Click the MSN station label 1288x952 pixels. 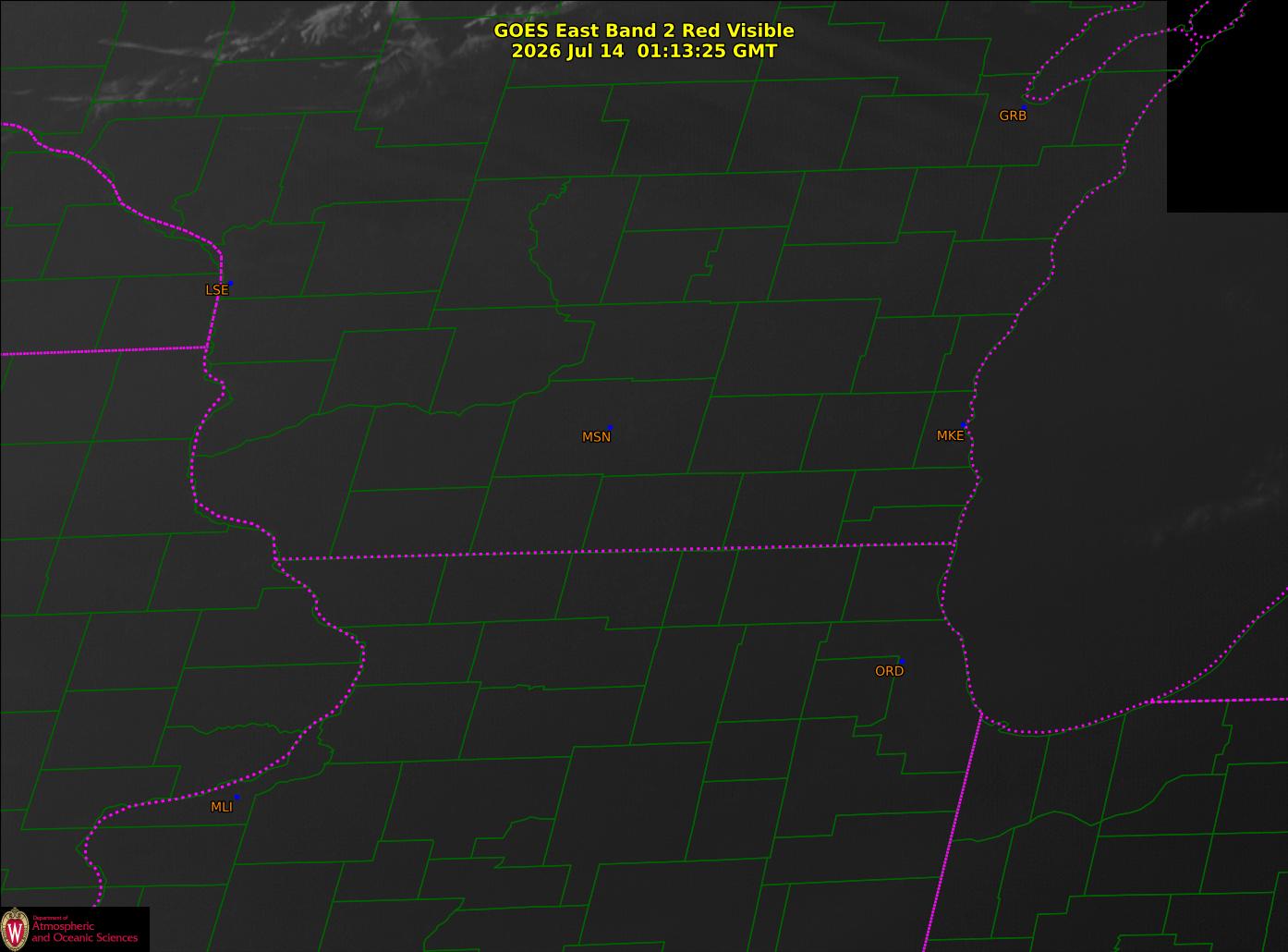click(596, 437)
